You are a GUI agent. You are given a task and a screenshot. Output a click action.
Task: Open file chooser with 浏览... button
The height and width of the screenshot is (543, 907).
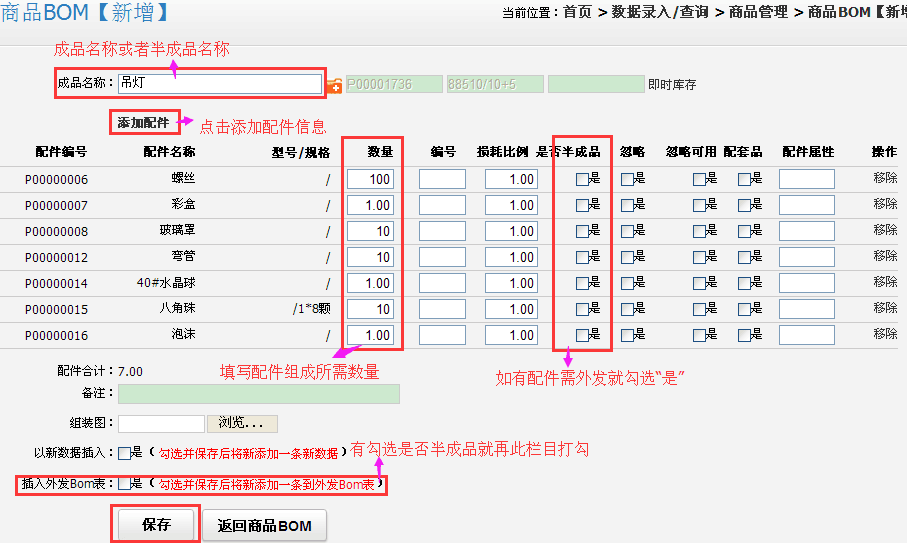click(241, 423)
